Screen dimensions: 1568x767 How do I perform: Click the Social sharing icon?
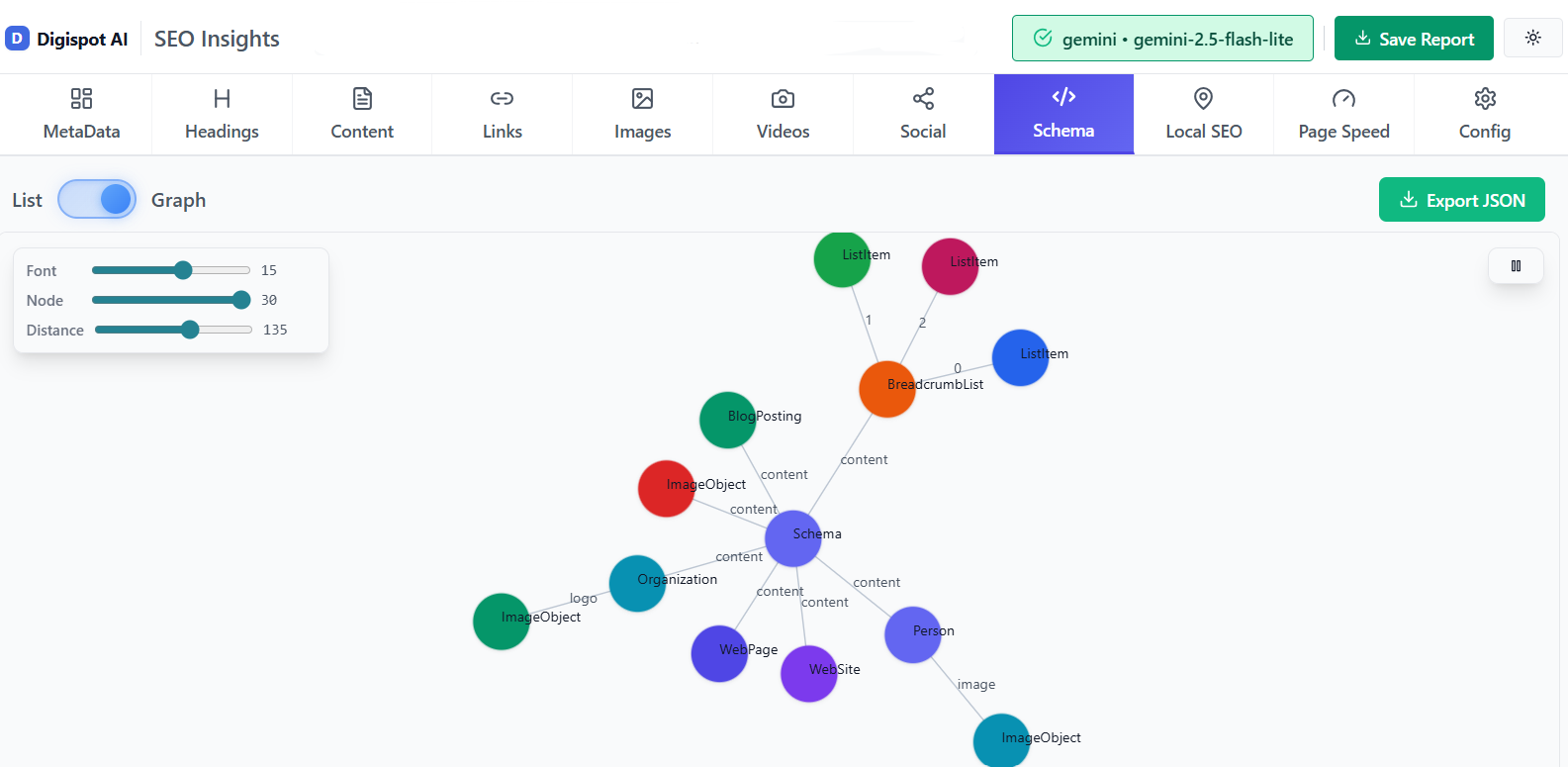[x=922, y=98]
